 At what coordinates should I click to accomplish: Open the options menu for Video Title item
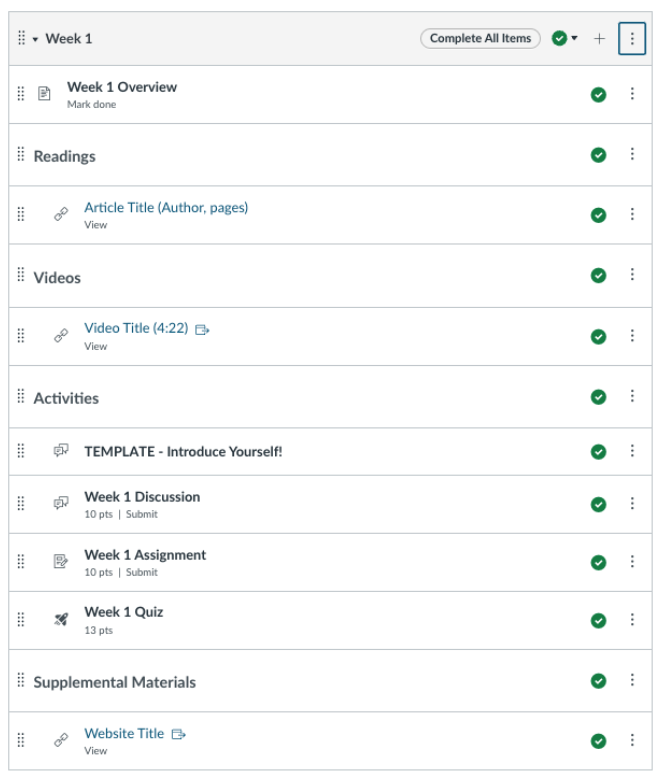coord(632,336)
